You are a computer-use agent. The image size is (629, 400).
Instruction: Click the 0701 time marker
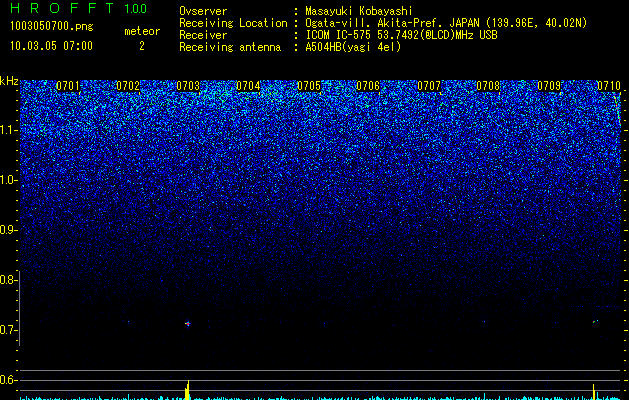tap(68, 85)
